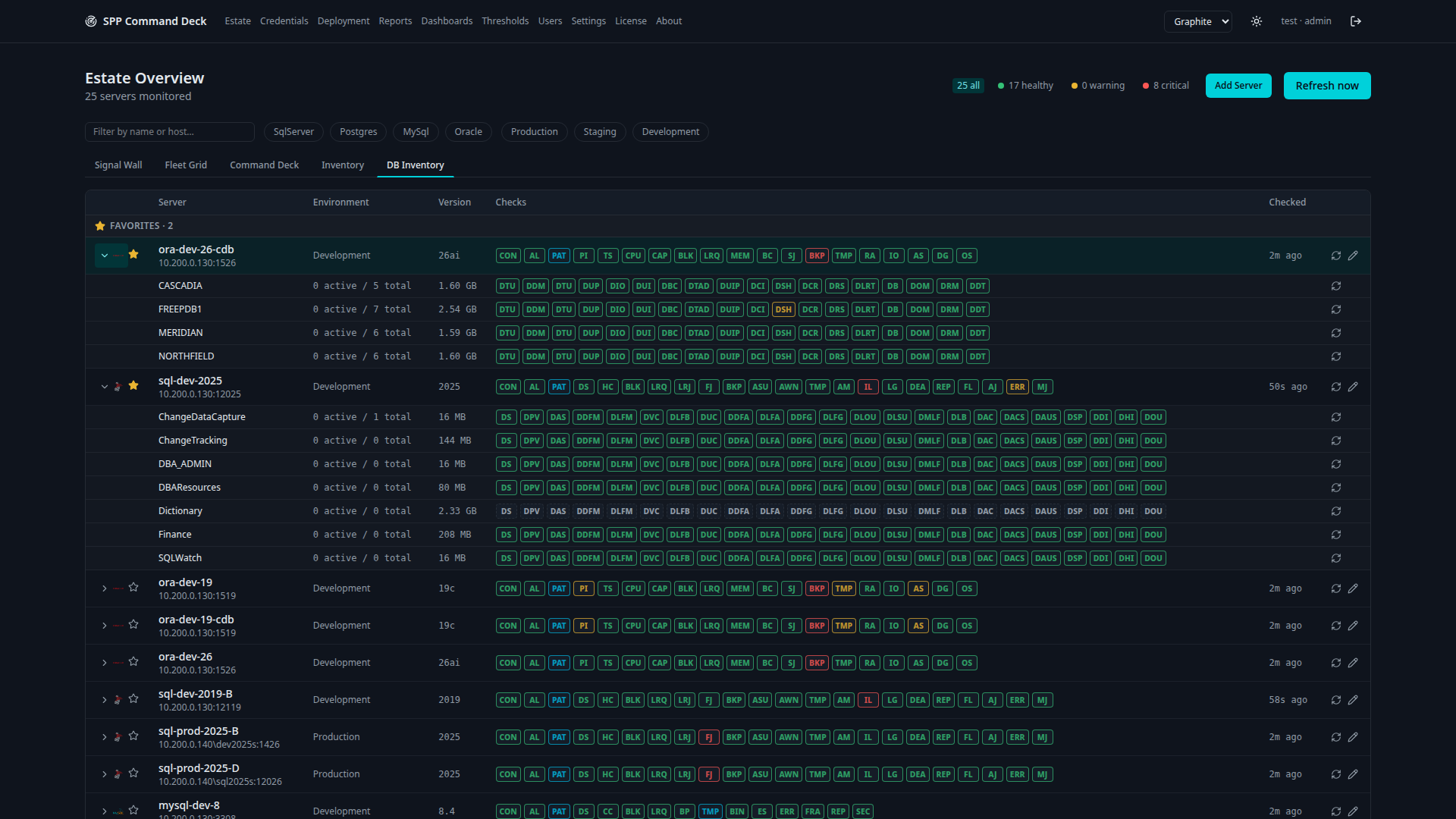Edit ora-dev-19 server entry
The height and width of the screenshot is (819, 1456).
pos(1353,588)
